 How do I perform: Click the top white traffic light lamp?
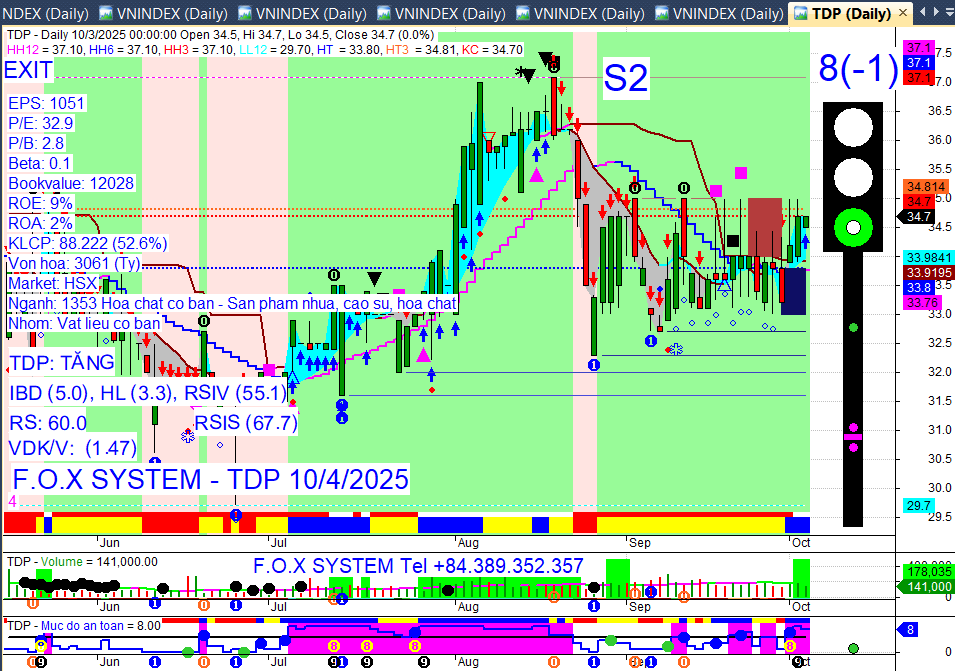(853, 127)
